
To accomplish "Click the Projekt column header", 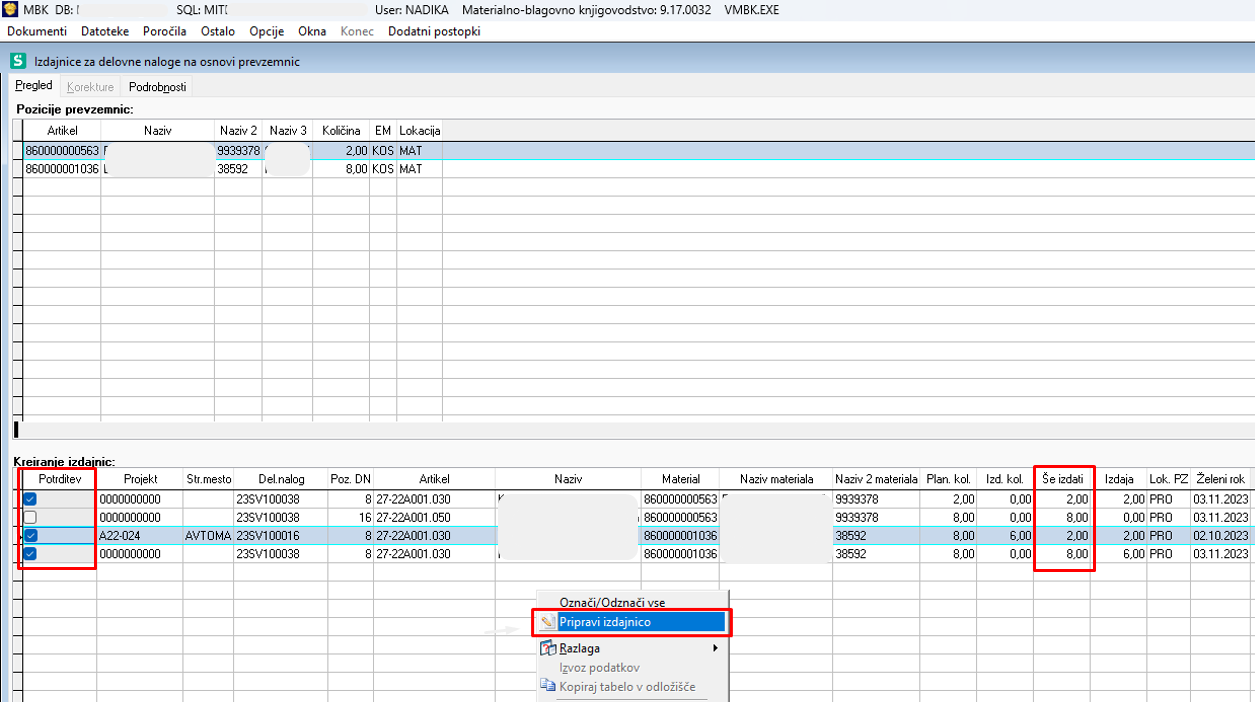I will 140,479.
